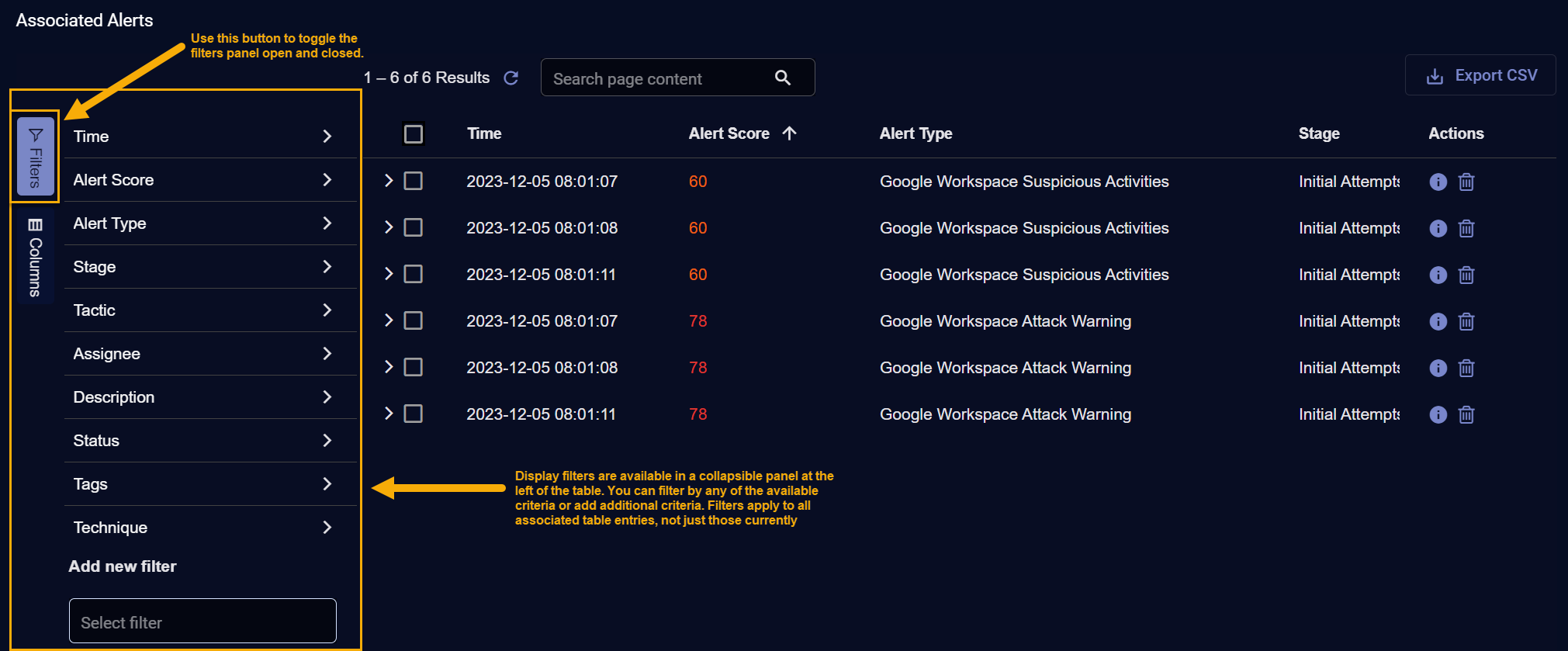Open info for first 08:01:07 alert with score 60
The height and width of the screenshot is (651, 1568).
(x=1438, y=182)
